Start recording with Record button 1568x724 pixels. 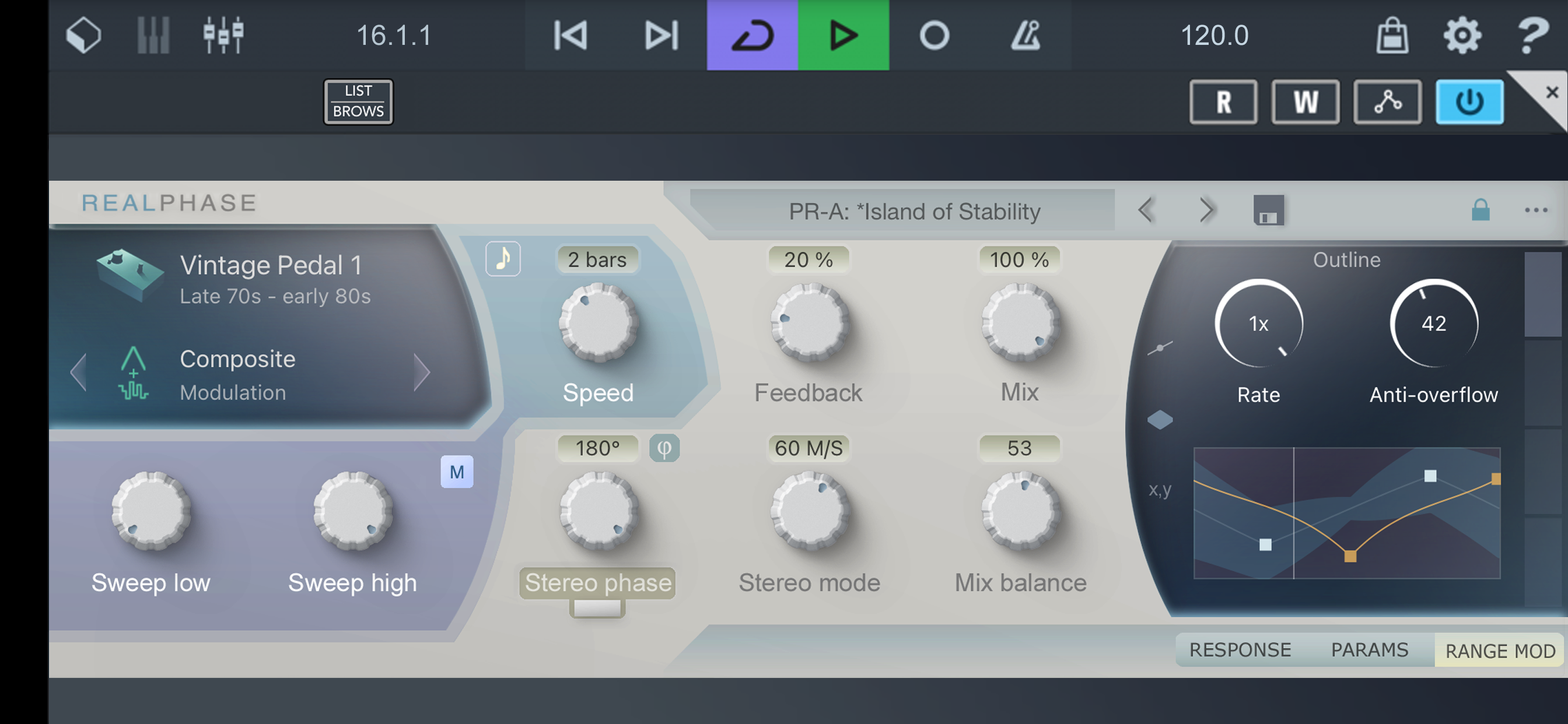pos(935,36)
